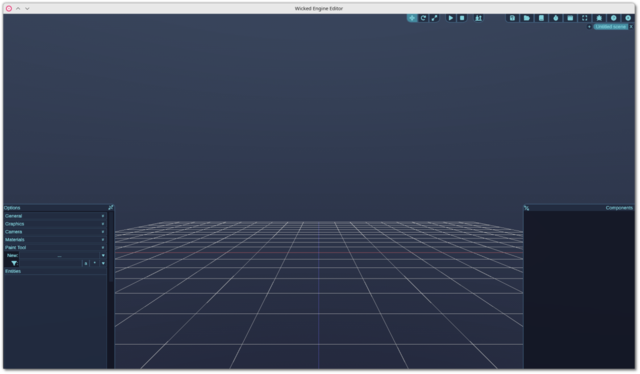Screen dimensions: 640x374
Task: Select the Rotate gizmo tool
Action: pos(423,18)
